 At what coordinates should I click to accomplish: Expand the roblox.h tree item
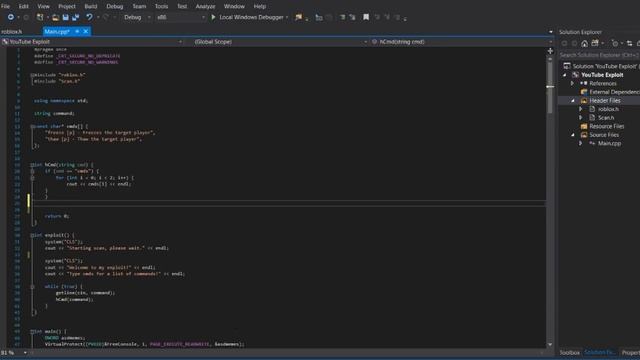click(581, 109)
